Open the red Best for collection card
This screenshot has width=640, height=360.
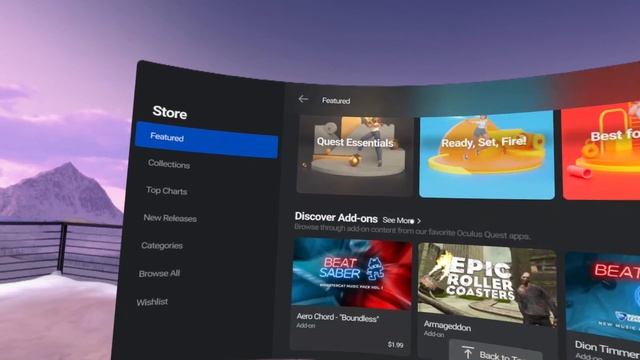click(x=601, y=151)
